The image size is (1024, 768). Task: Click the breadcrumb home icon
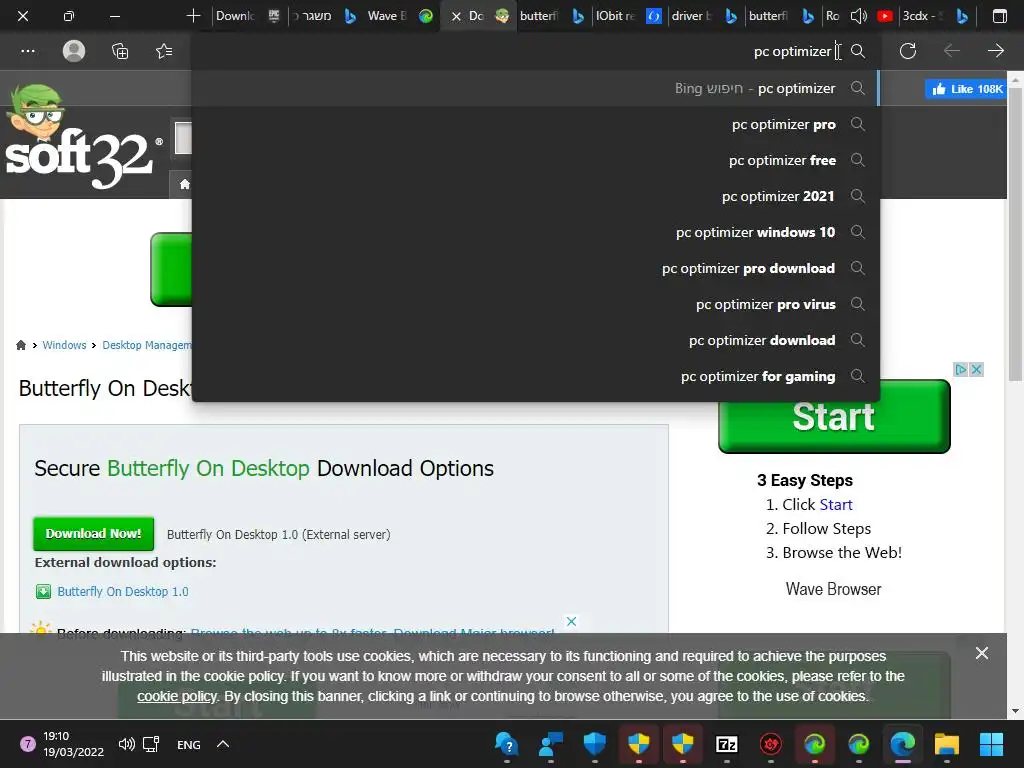click(x=21, y=345)
